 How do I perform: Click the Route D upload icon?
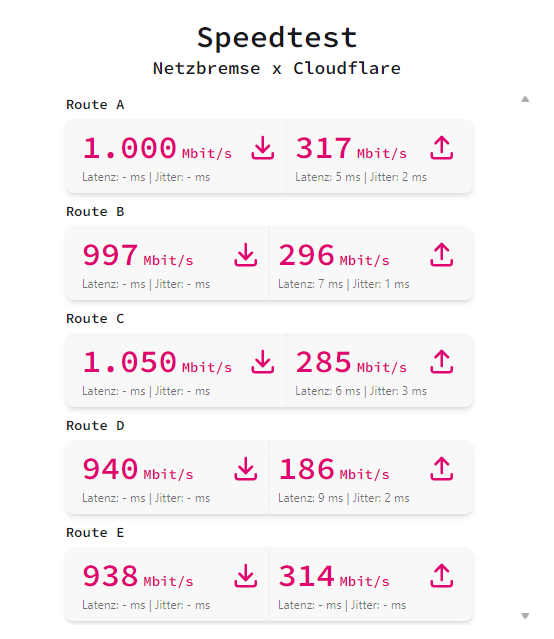pyautogui.click(x=441, y=469)
